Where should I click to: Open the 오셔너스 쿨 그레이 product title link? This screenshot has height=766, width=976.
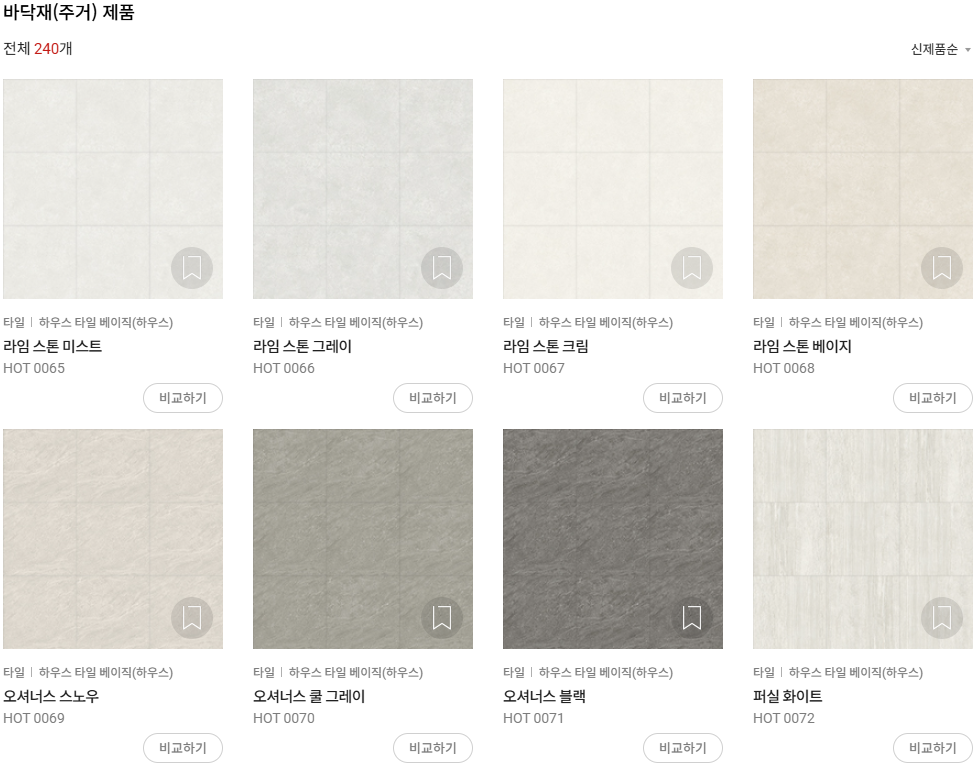tap(309, 696)
